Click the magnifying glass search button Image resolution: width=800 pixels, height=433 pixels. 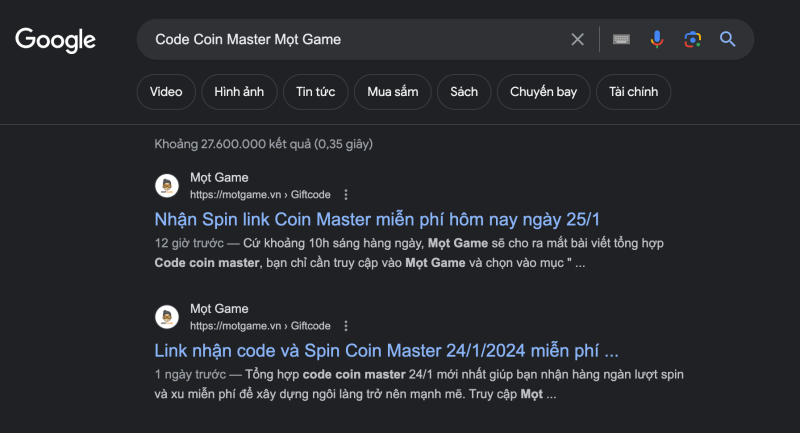coord(728,39)
